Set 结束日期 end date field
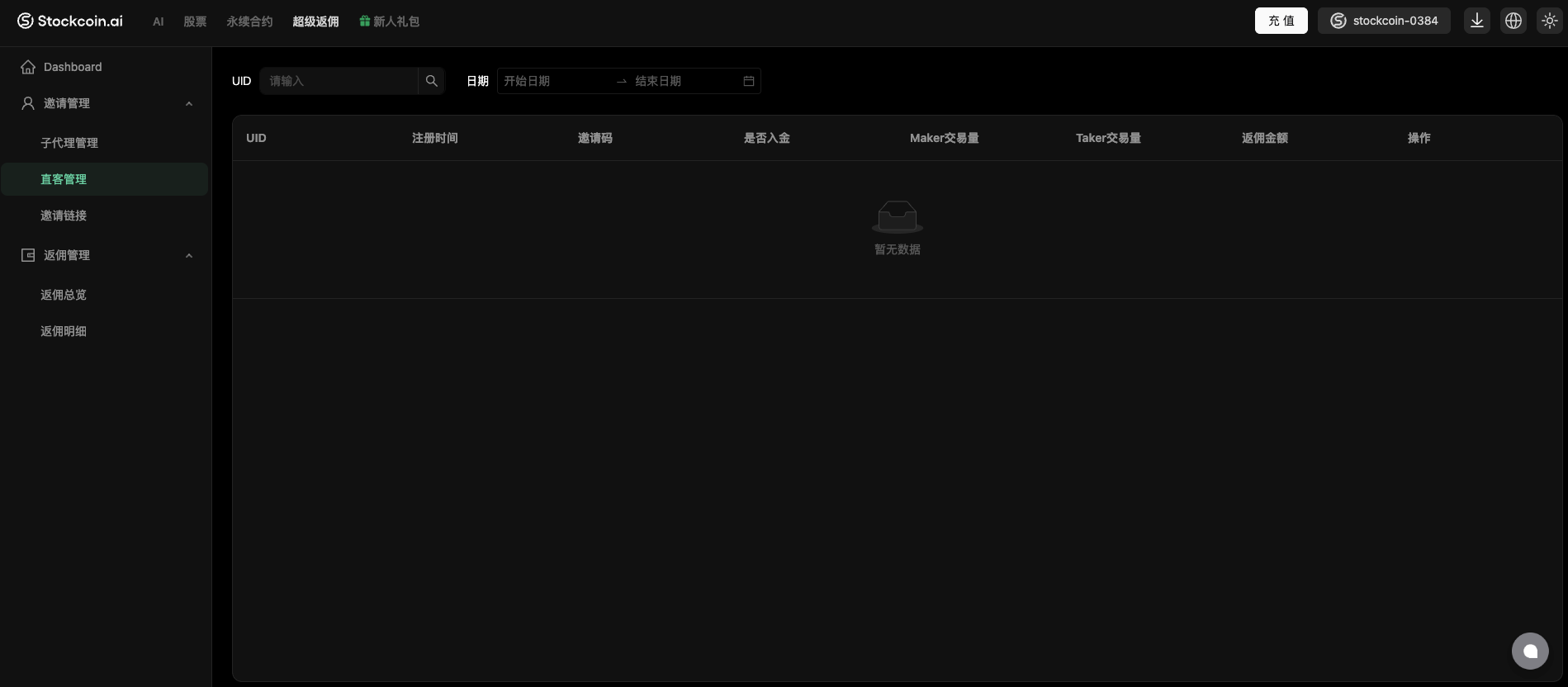This screenshot has height=687, width=1568. pyautogui.click(x=685, y=81)
